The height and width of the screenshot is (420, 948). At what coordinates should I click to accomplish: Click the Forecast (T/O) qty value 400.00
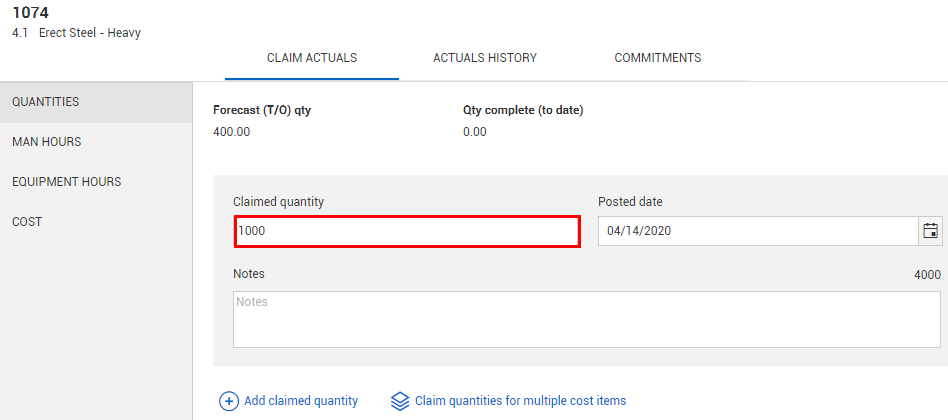coord(232,132)
